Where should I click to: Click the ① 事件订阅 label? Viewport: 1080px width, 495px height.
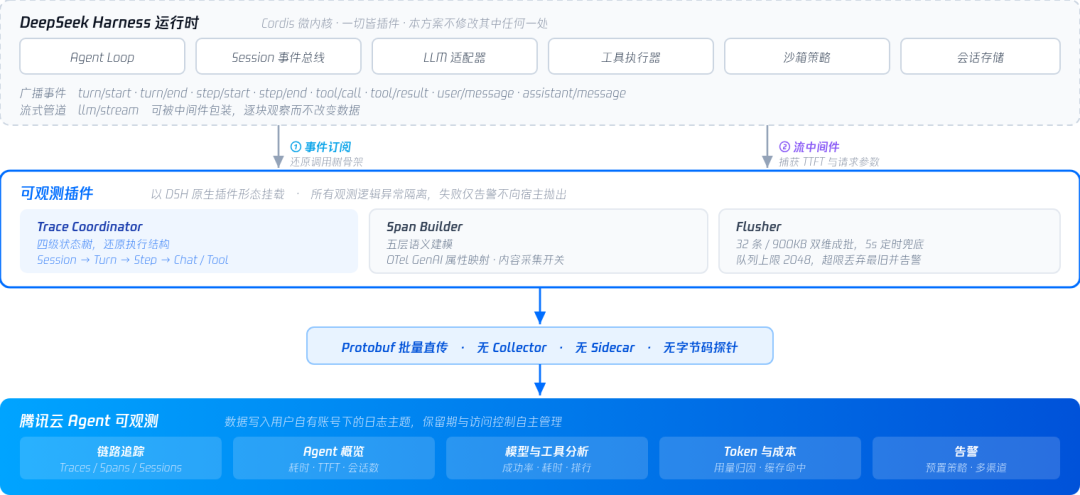tap(321, 147)
